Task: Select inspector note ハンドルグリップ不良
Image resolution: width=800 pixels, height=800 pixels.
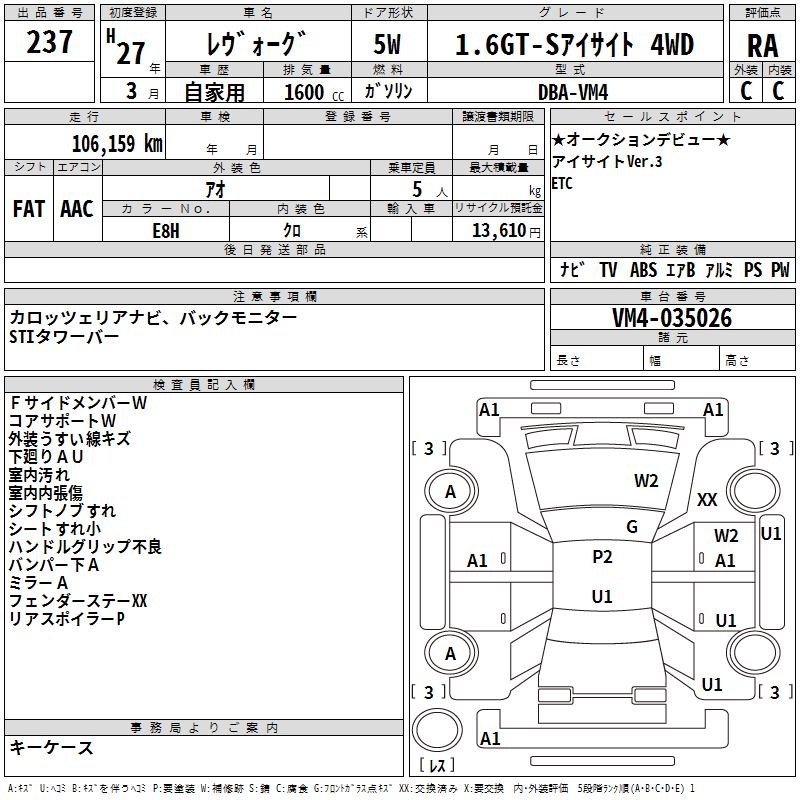Action: point(85,546)
